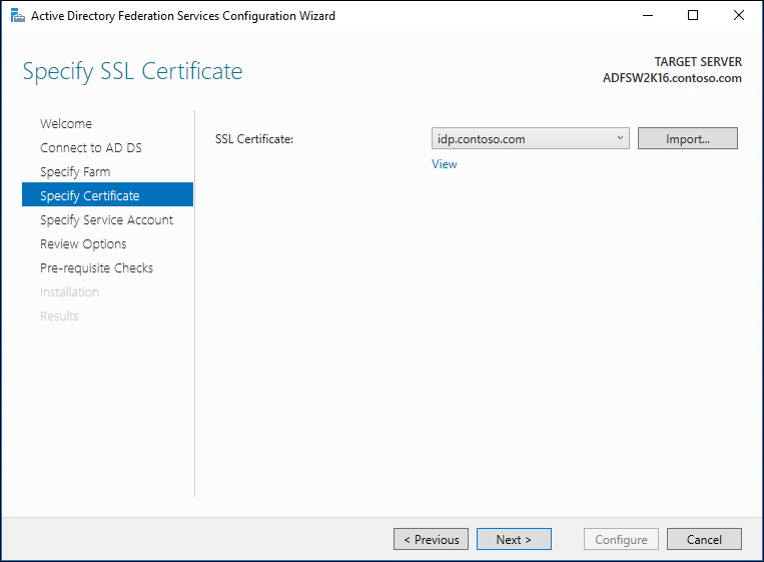Select the Specify Farm step

[x=75, y=172]
